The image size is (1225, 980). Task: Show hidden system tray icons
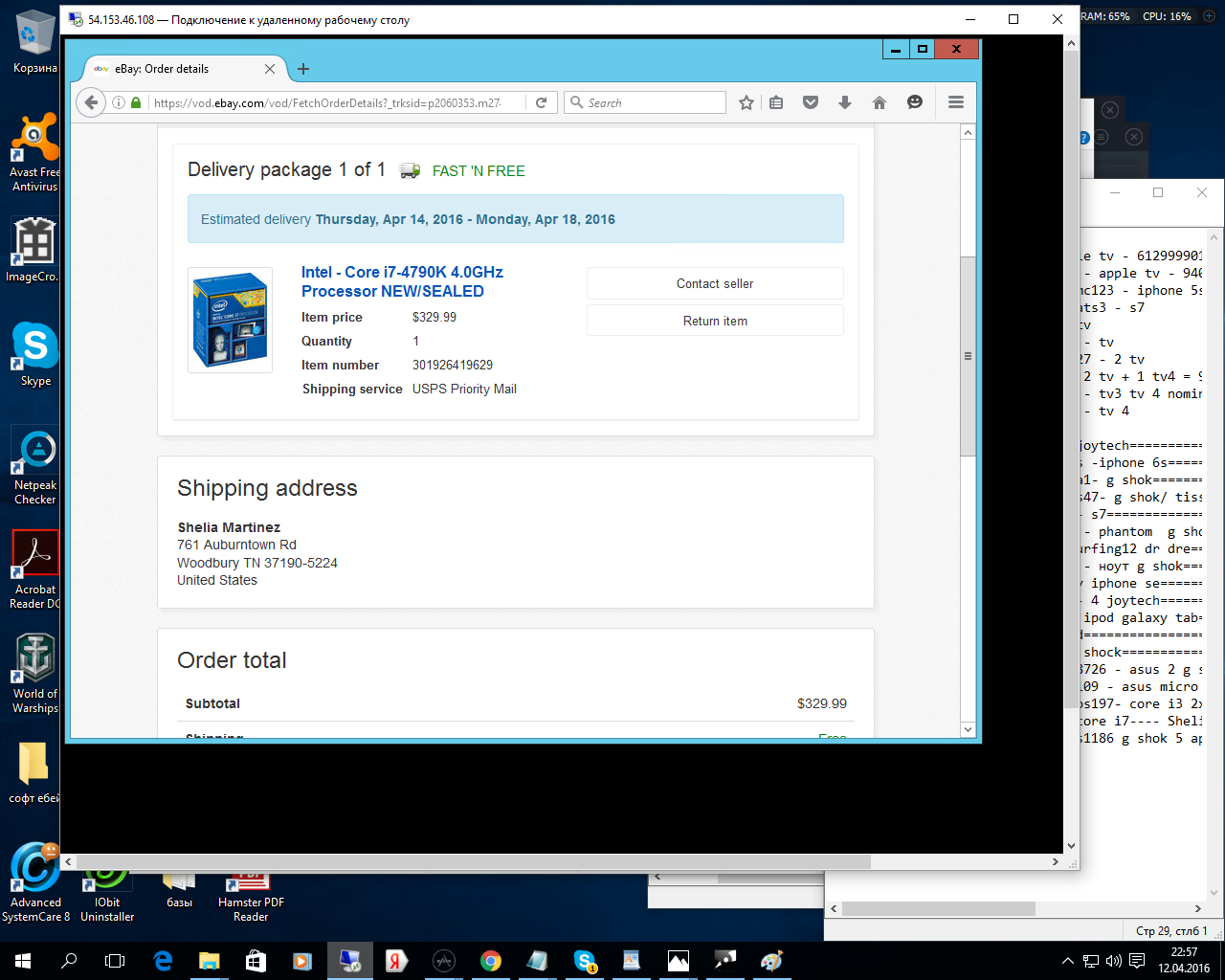(1068, 961)
